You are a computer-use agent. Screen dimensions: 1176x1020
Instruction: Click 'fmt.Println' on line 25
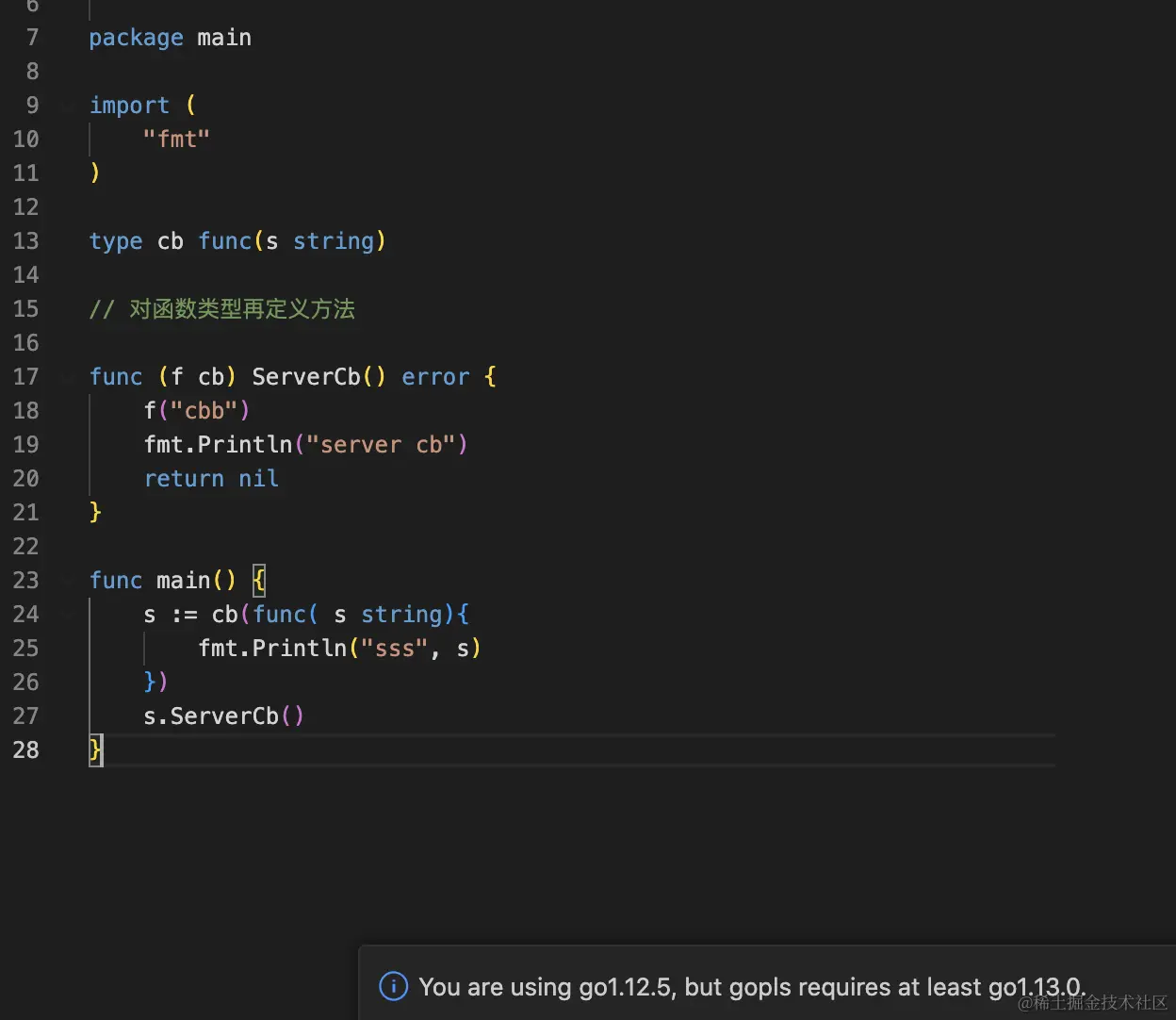click(x=272, y=649)
